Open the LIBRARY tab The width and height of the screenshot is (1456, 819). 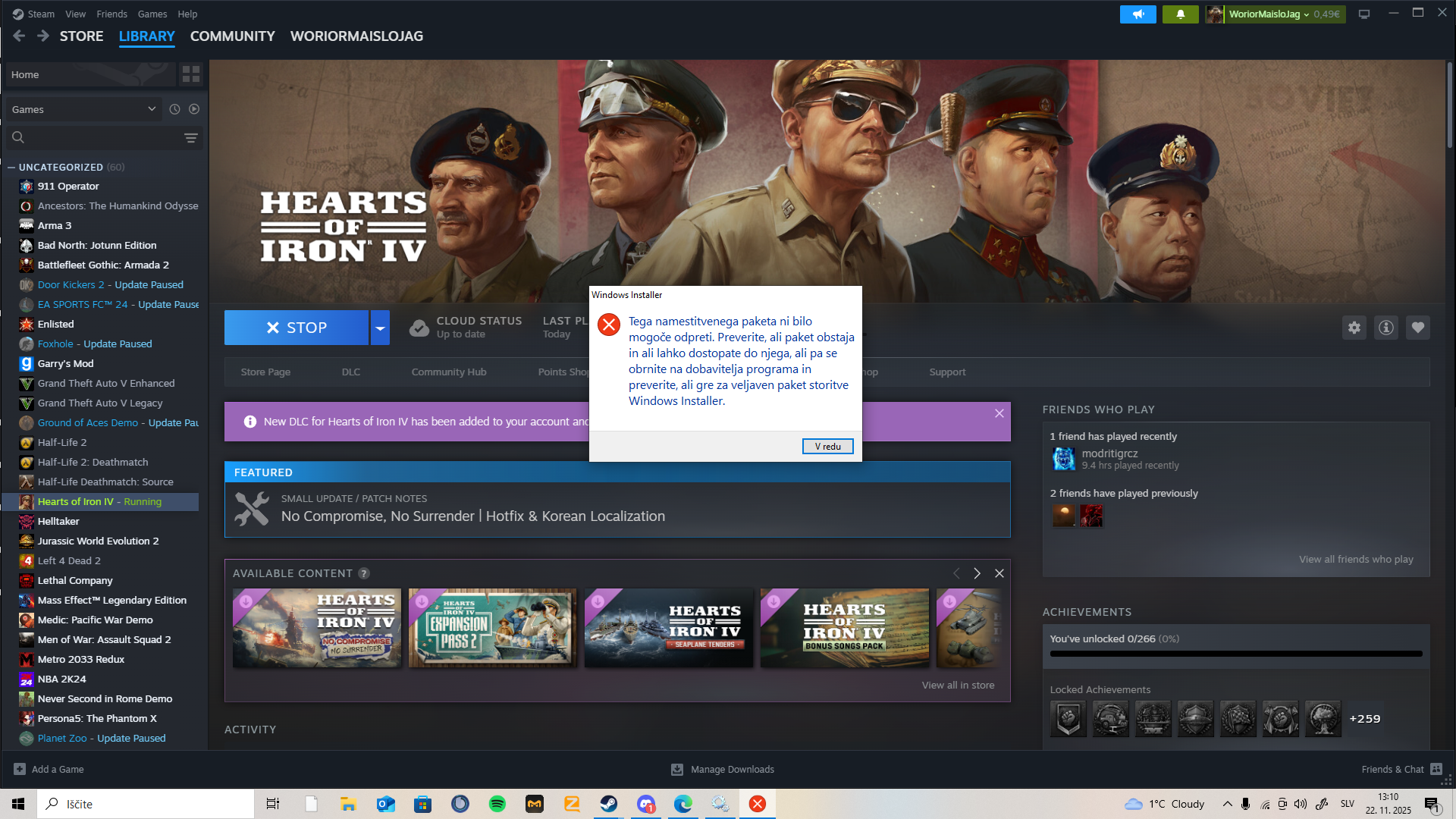point(147,36)
